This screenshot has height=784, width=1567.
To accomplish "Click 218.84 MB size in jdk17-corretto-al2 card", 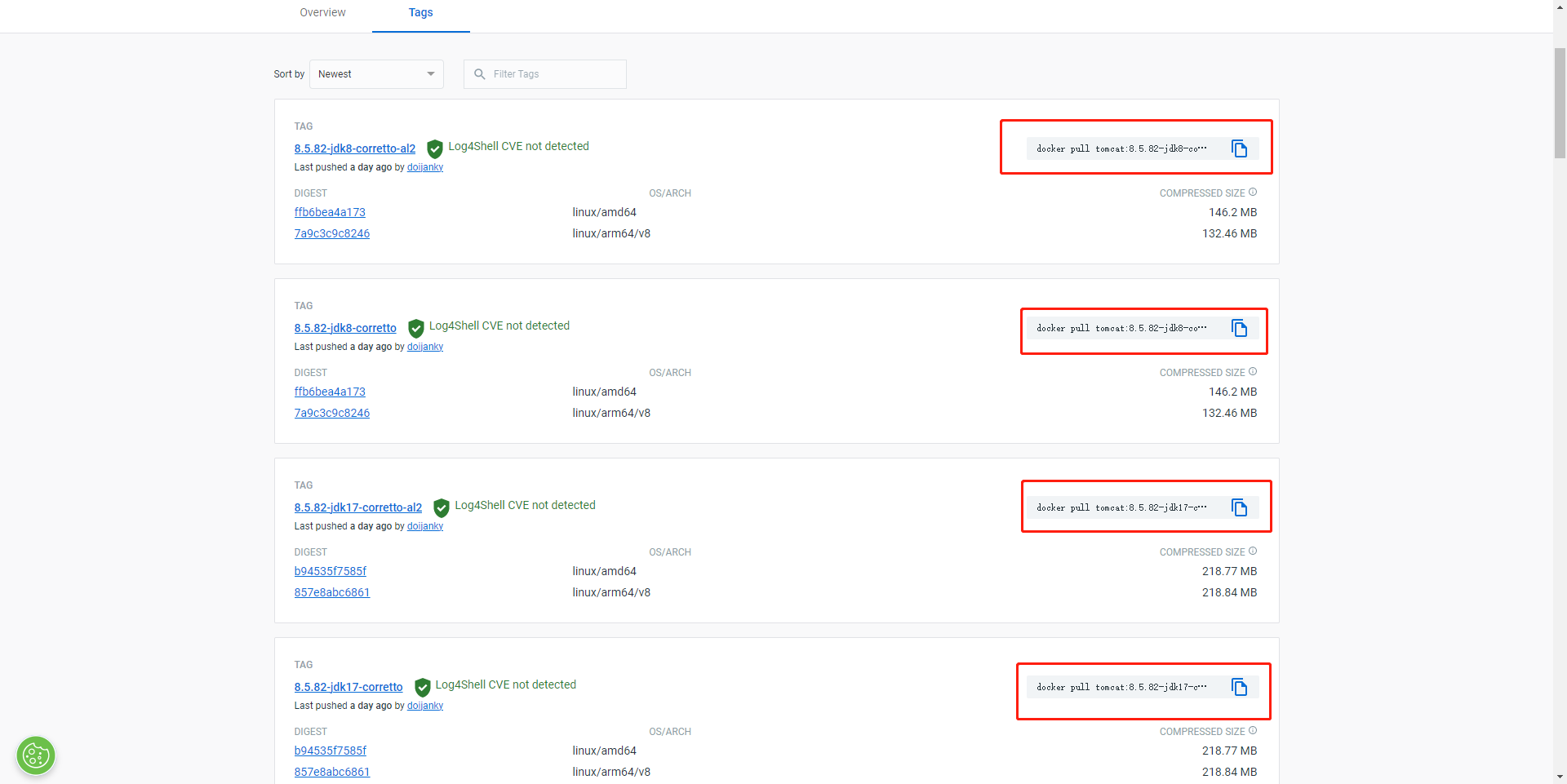I will pyautogui.click(x=1229, y=592).
